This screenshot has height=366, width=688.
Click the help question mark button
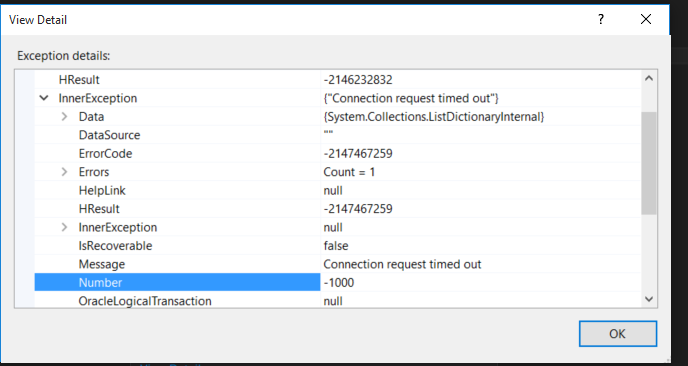(601, 19)
